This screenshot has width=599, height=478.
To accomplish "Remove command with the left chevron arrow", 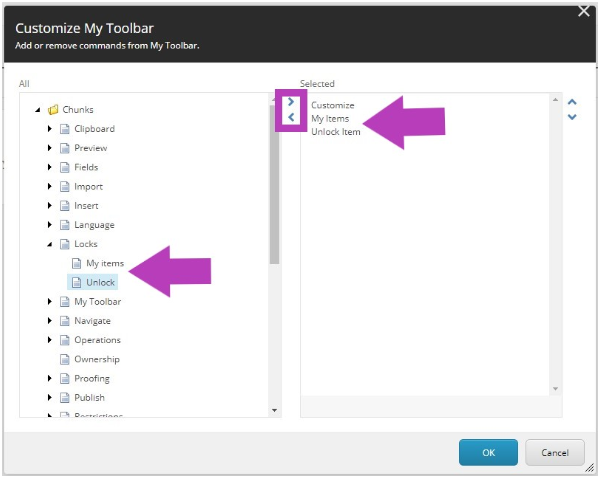I will click(291, 117).
